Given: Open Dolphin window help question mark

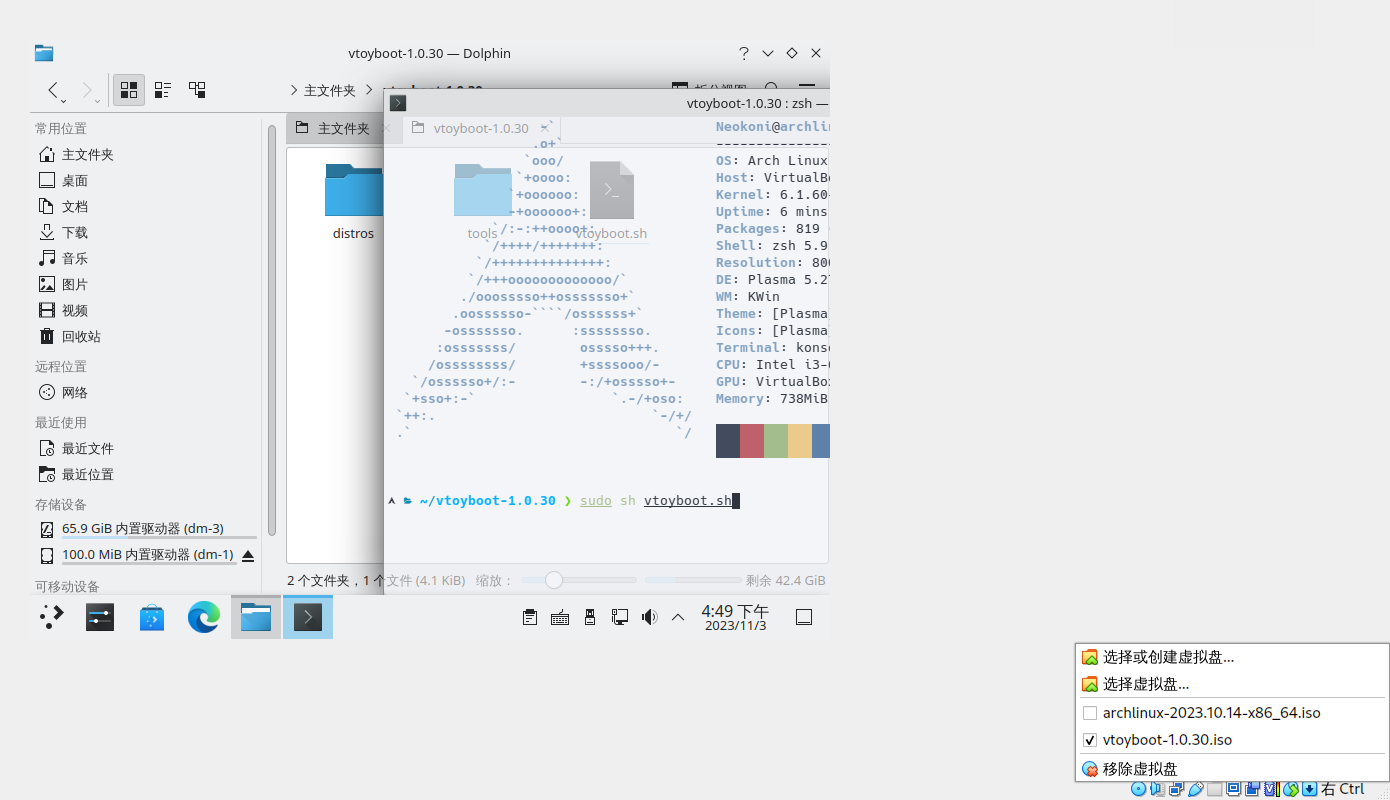Looking at the screenshot, I should (x=744, y=53).
